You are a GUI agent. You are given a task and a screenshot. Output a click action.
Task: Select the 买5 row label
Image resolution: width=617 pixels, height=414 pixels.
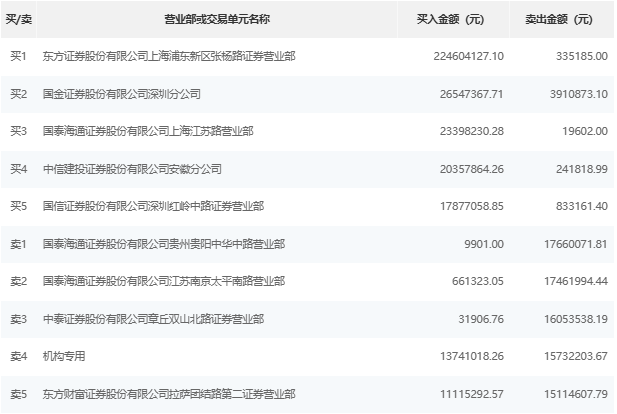[18, 206]
